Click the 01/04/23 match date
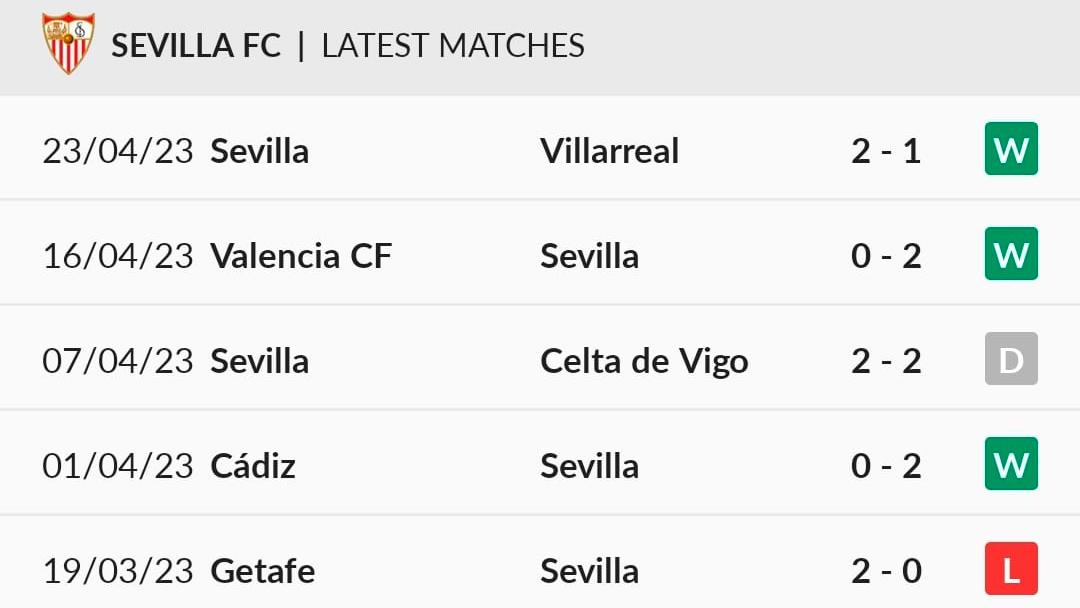 tap(118, 466)
